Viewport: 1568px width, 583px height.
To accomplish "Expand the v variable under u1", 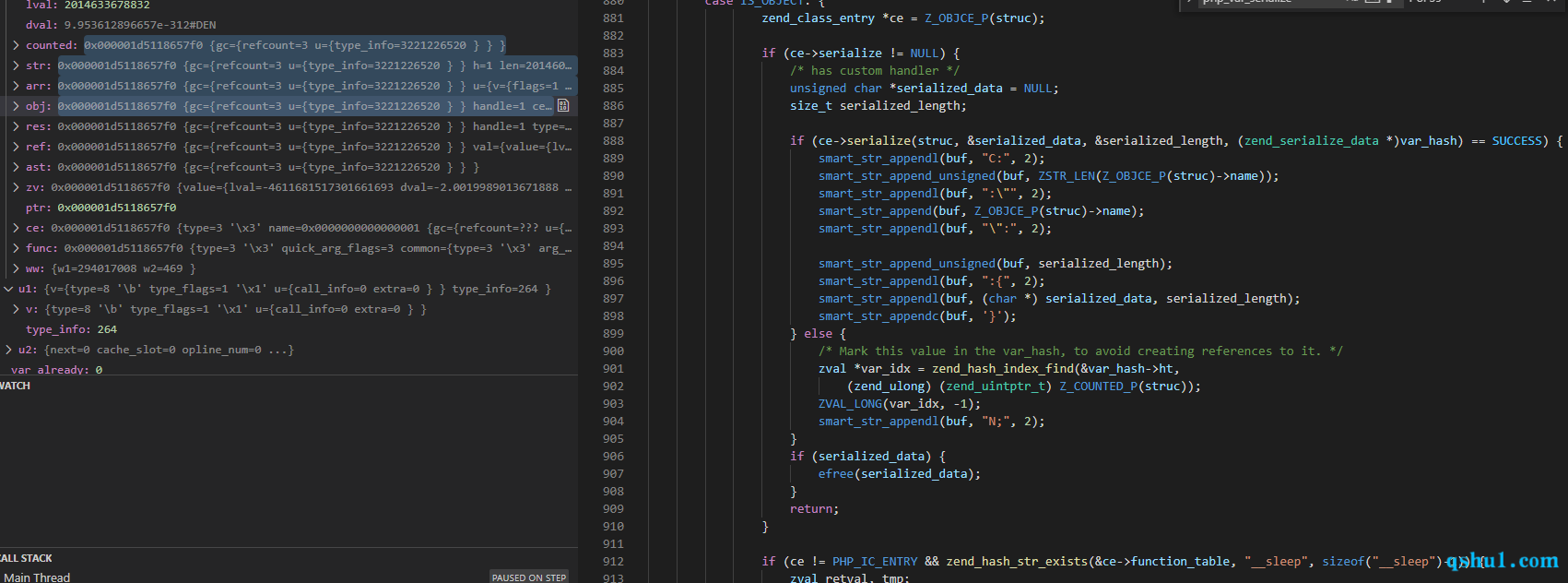I will [16, 309].
